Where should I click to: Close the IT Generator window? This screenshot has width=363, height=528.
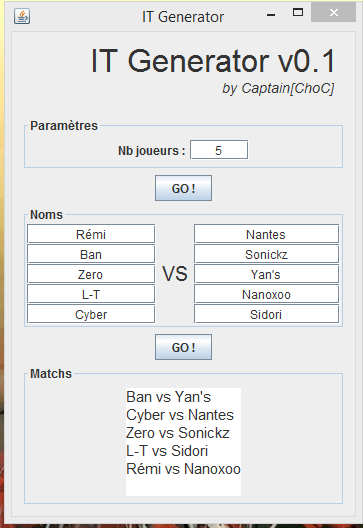coord(333,12)
